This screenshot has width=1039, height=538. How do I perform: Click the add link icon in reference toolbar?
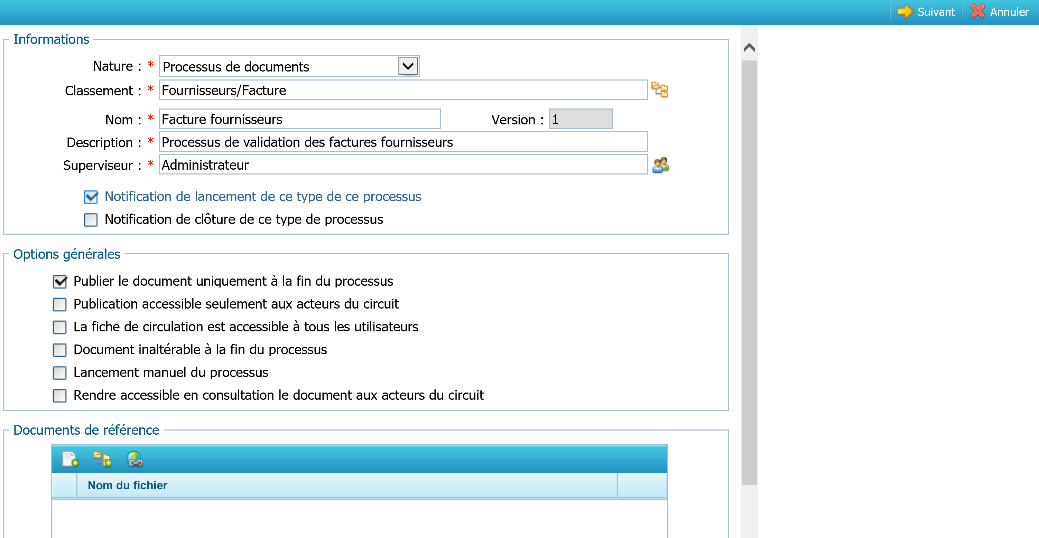pos(135,459)
